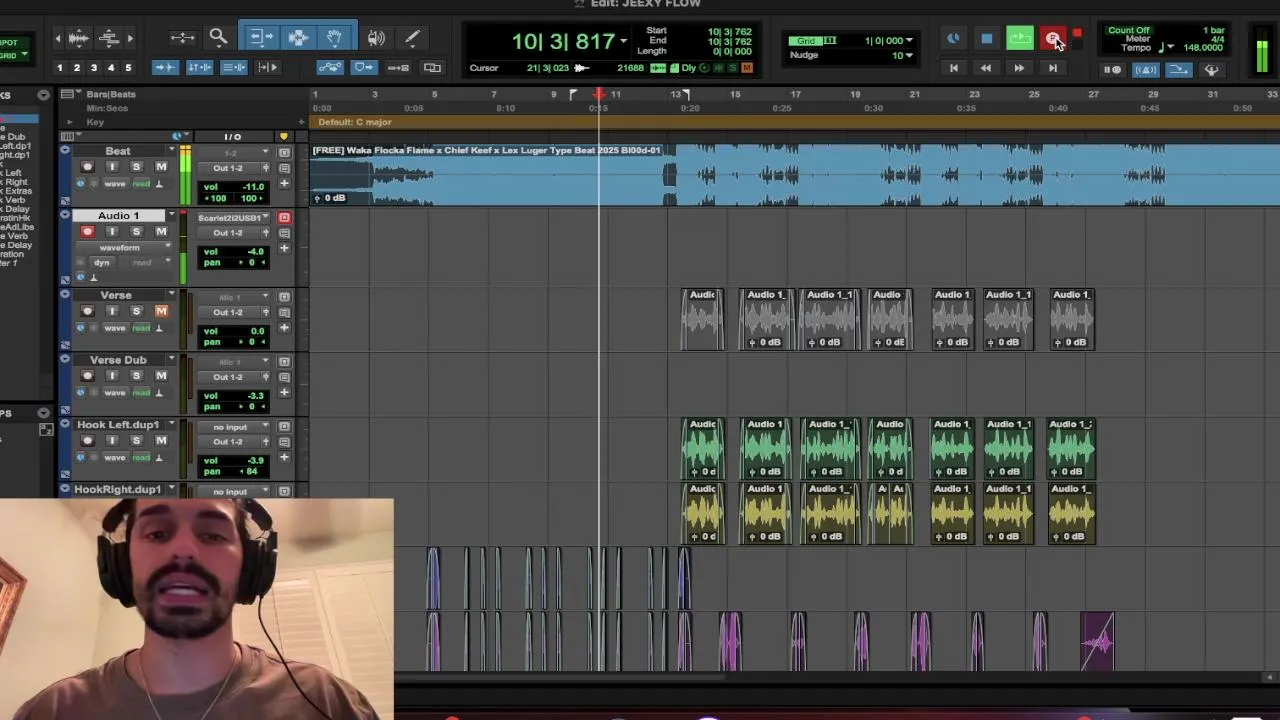Click Return to Zero transport button
This screenshot has width=1280, height=720.
(953, 68)
